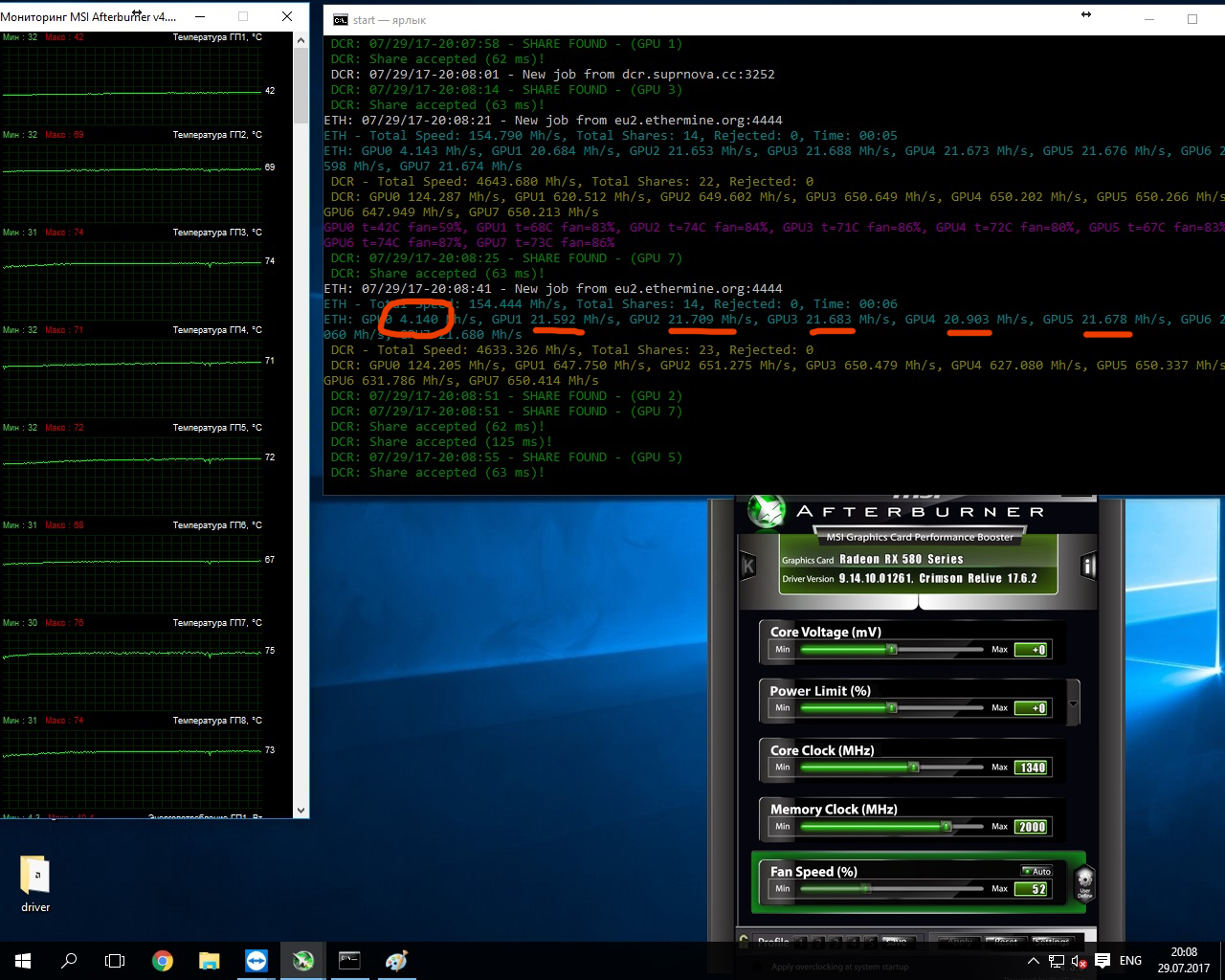Select the Fan Speed 52 value box
This screenshot has height=980, width=1225.
[1032, 889]
